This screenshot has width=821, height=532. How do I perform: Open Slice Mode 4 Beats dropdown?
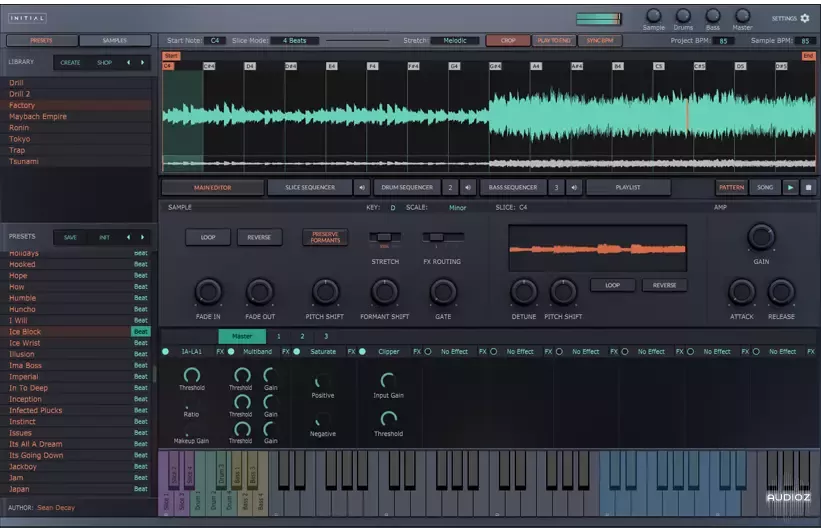tap(295, 40)
